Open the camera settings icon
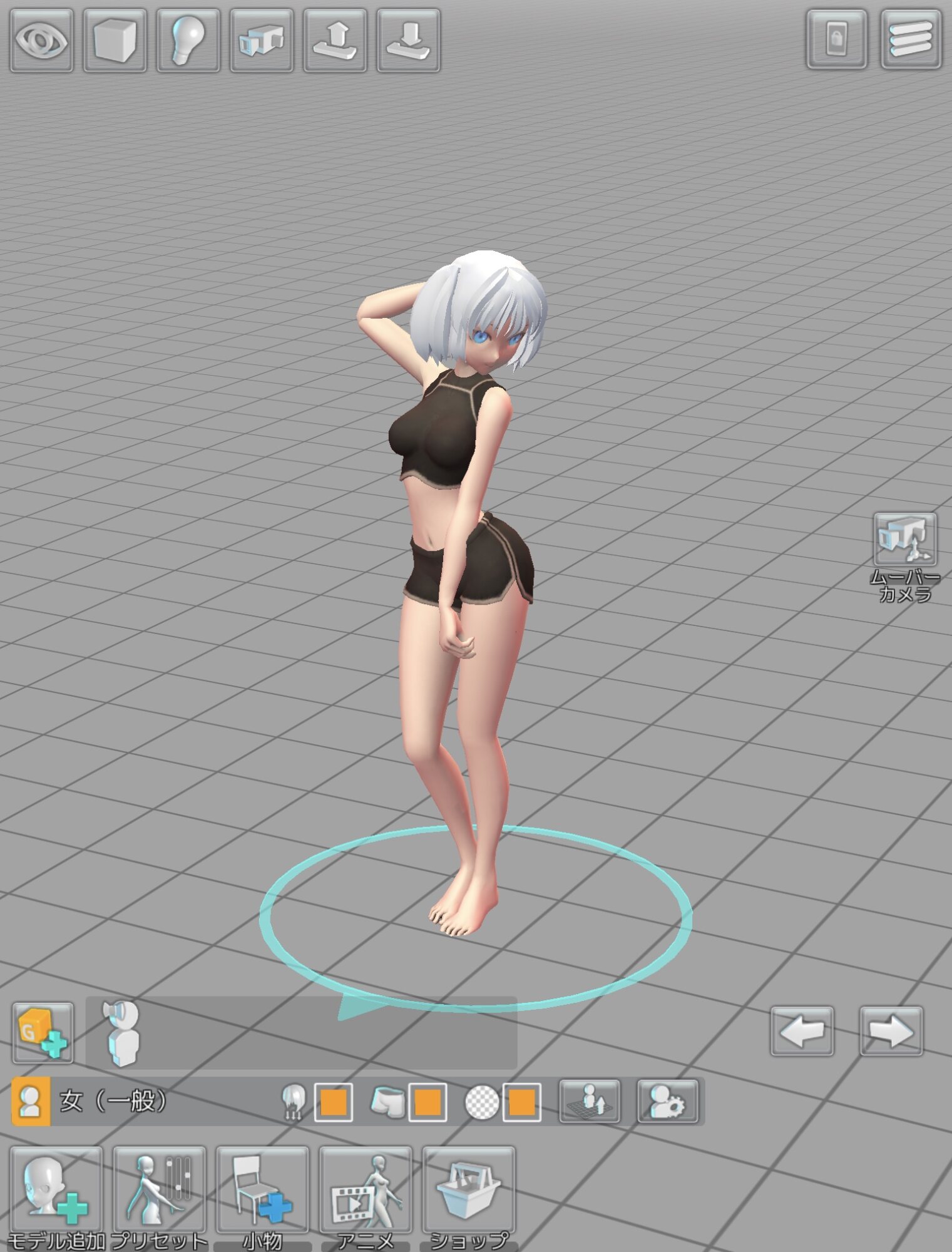Image resolution: width=952 pixels, height=1252 pixels. click(261, 41)
